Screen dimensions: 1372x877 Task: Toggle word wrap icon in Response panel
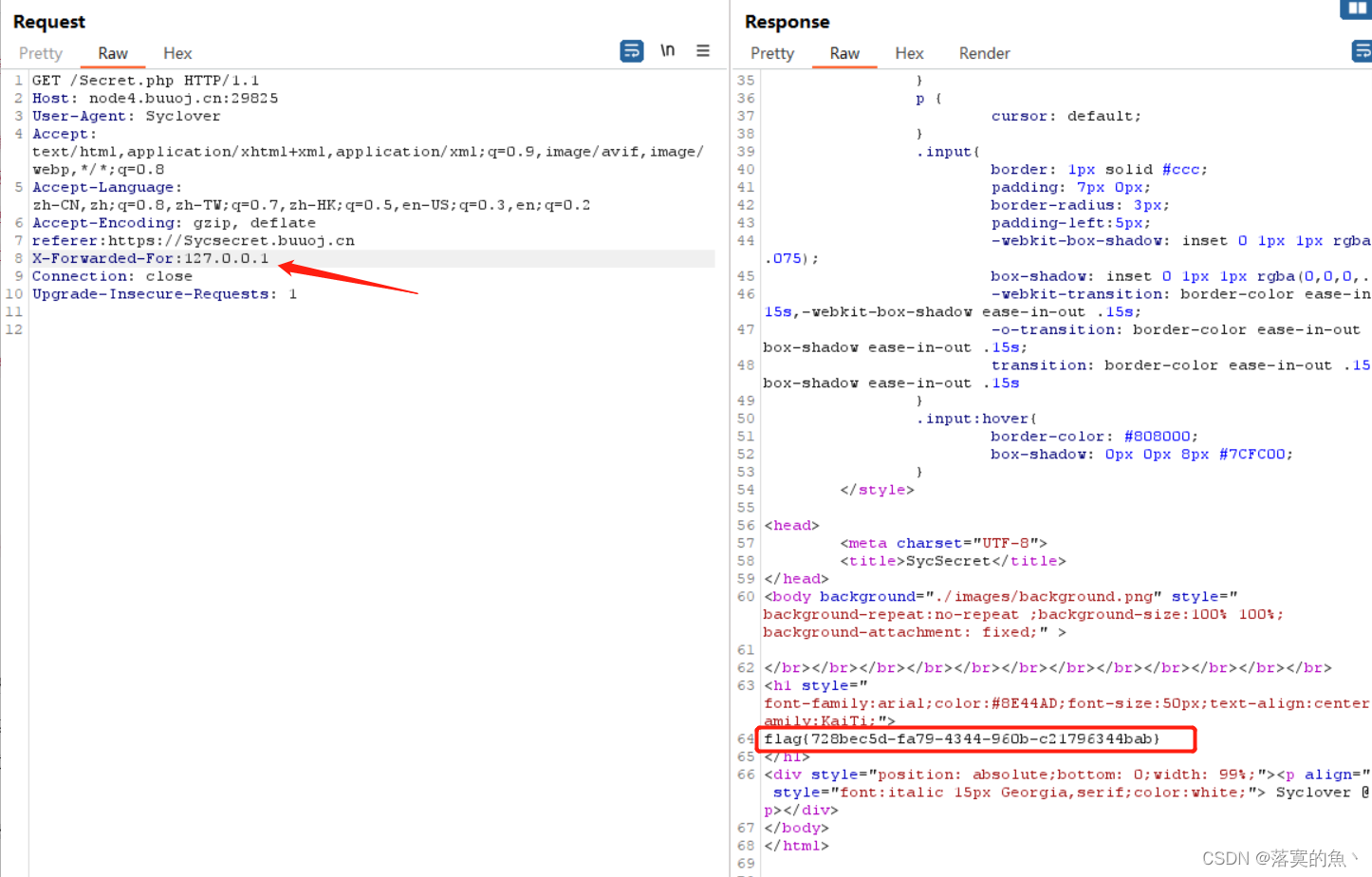point(1362,51)
